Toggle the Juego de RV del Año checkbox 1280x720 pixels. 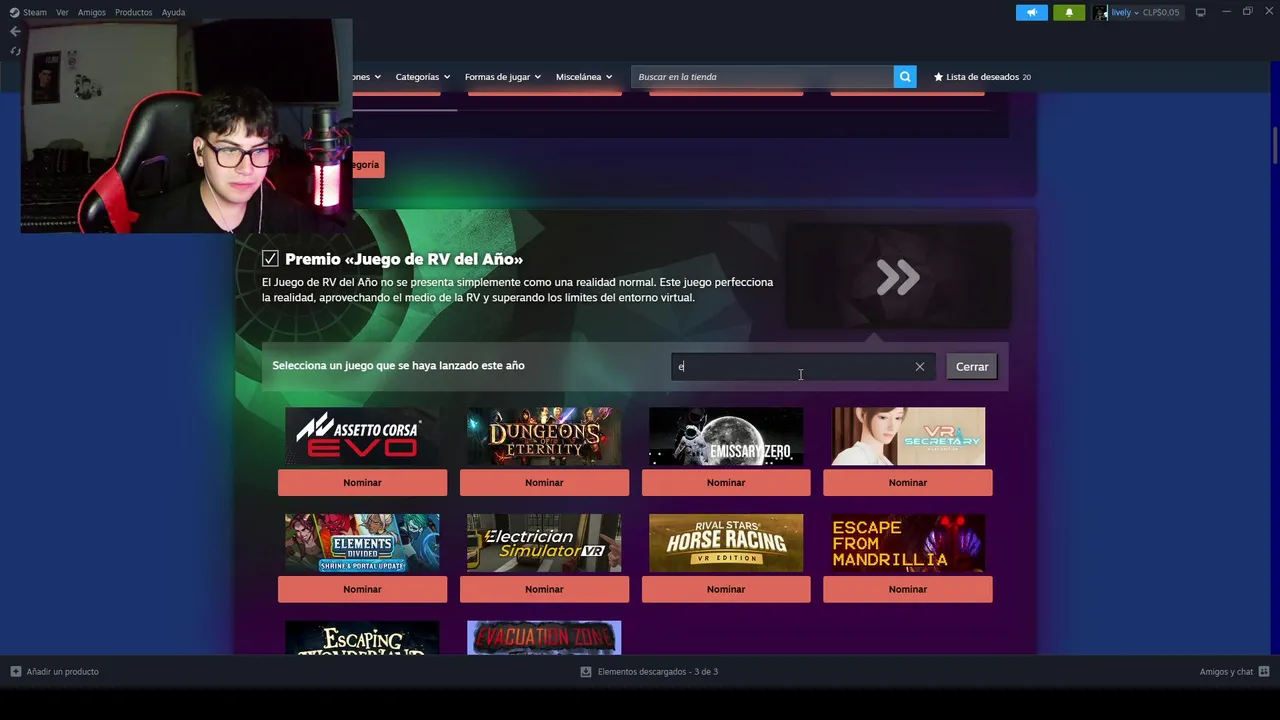pos(270,259)
